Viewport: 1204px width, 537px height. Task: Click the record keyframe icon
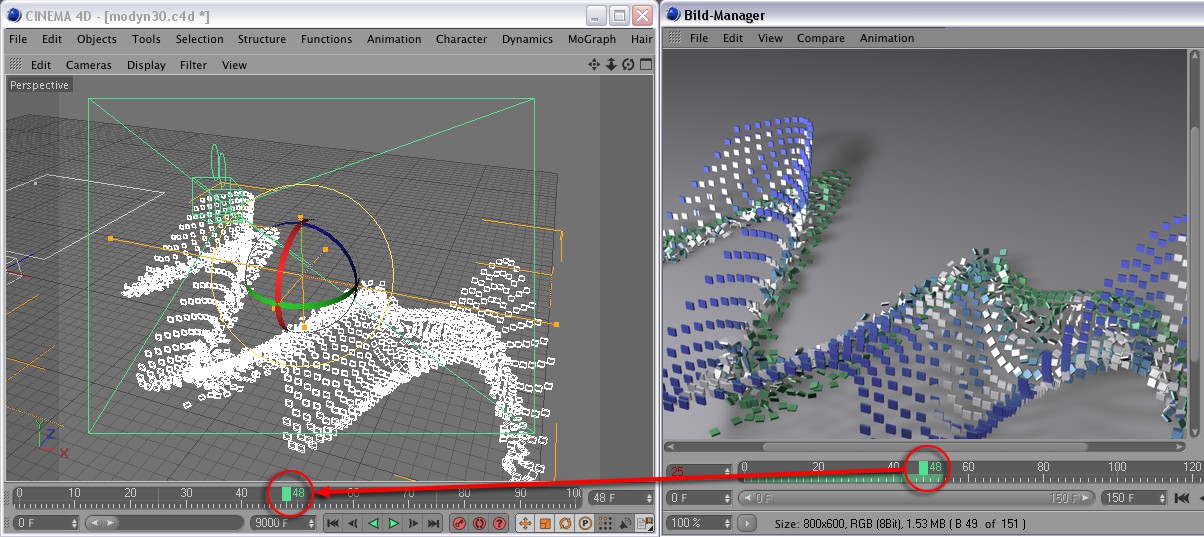tap(460, 523)
